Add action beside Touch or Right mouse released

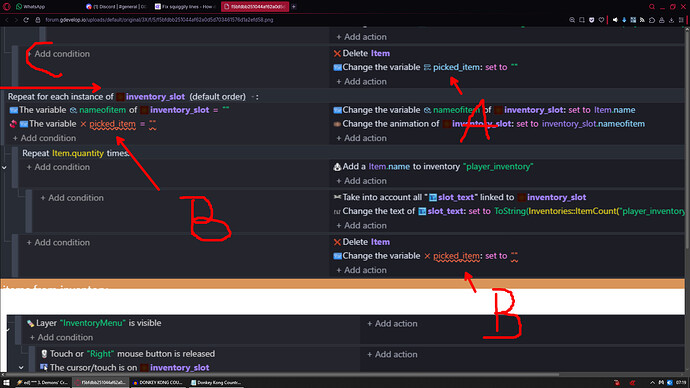point(392,355)
